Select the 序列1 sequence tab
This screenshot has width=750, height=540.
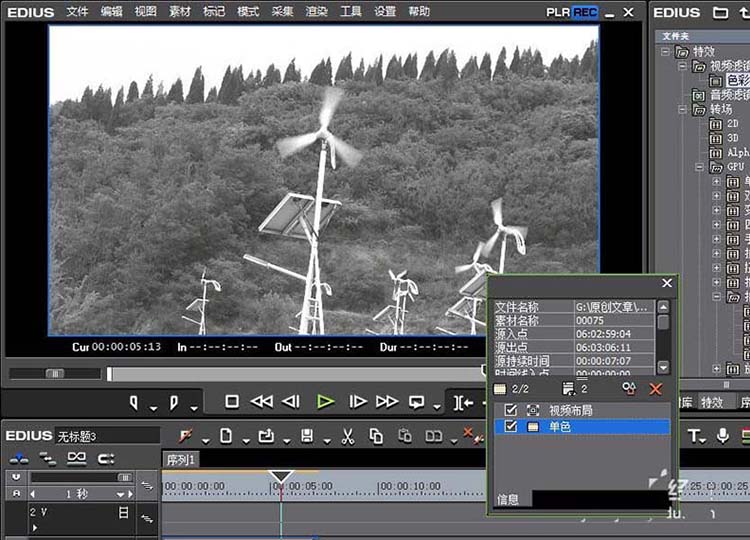(180, 460)
